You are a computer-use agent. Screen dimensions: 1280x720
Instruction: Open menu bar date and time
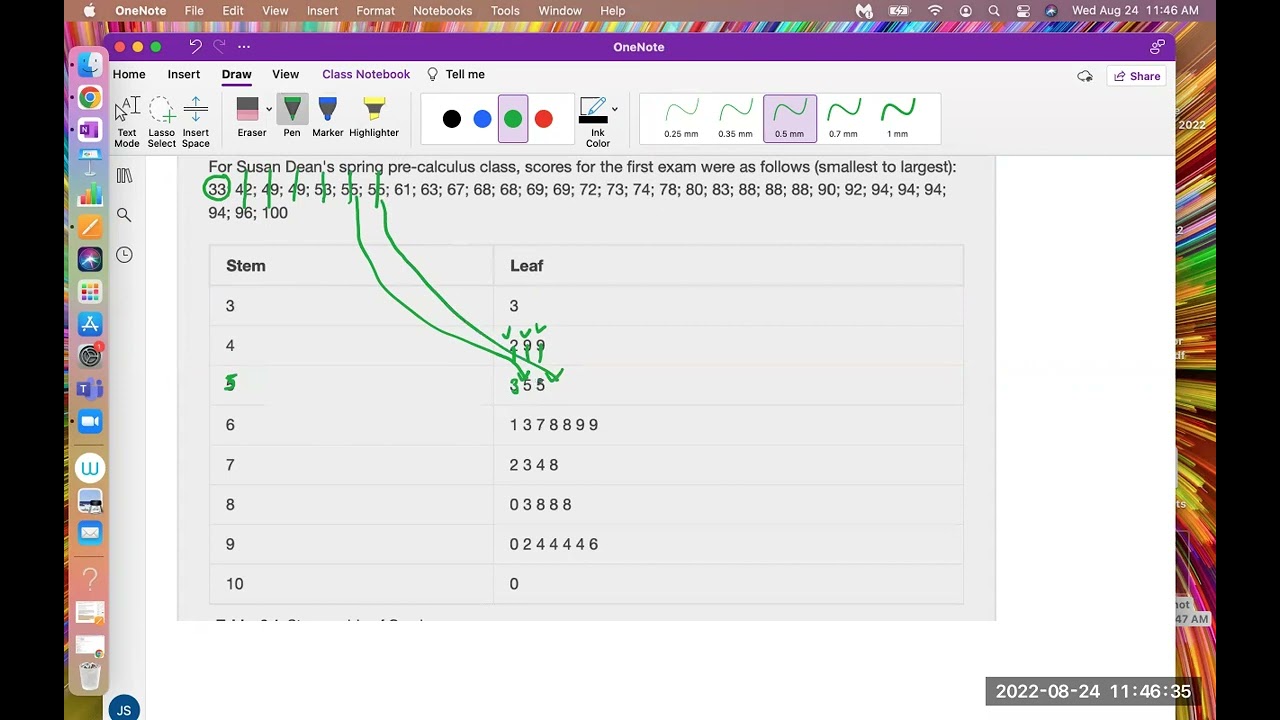tap(1135, 10)
